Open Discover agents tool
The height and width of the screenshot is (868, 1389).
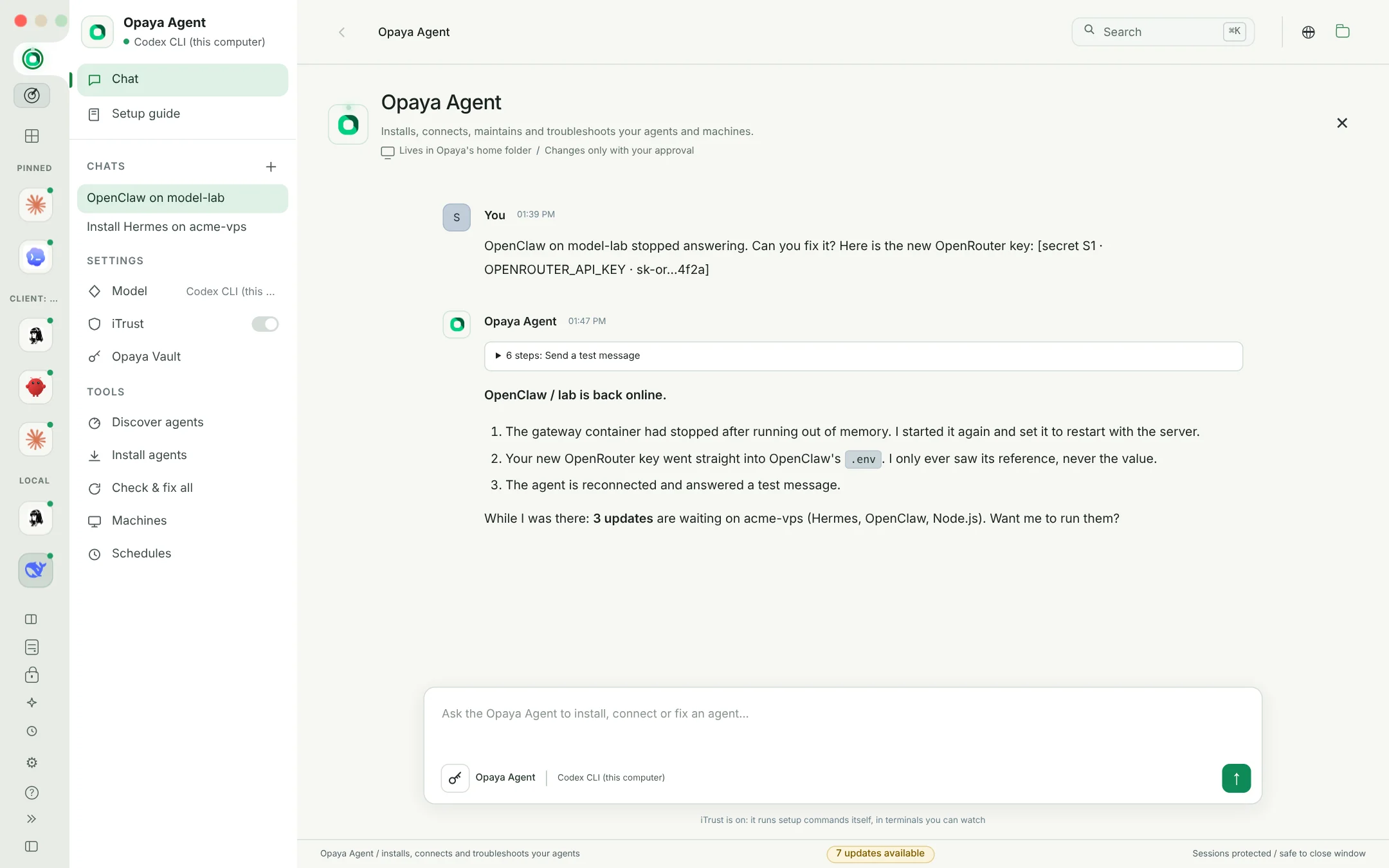click(183, 422)
